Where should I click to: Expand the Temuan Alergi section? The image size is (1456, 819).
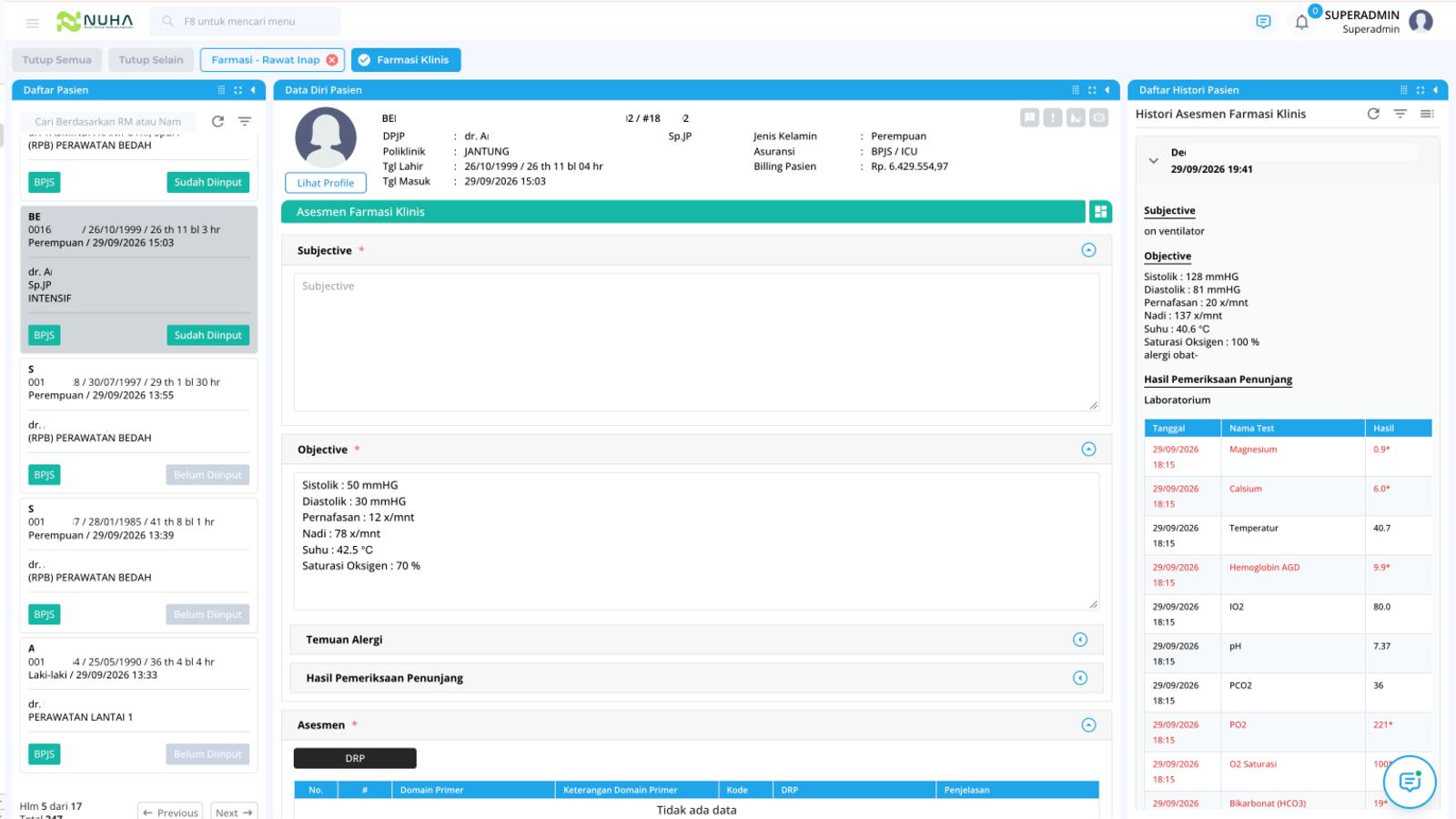pos(1080,640)
